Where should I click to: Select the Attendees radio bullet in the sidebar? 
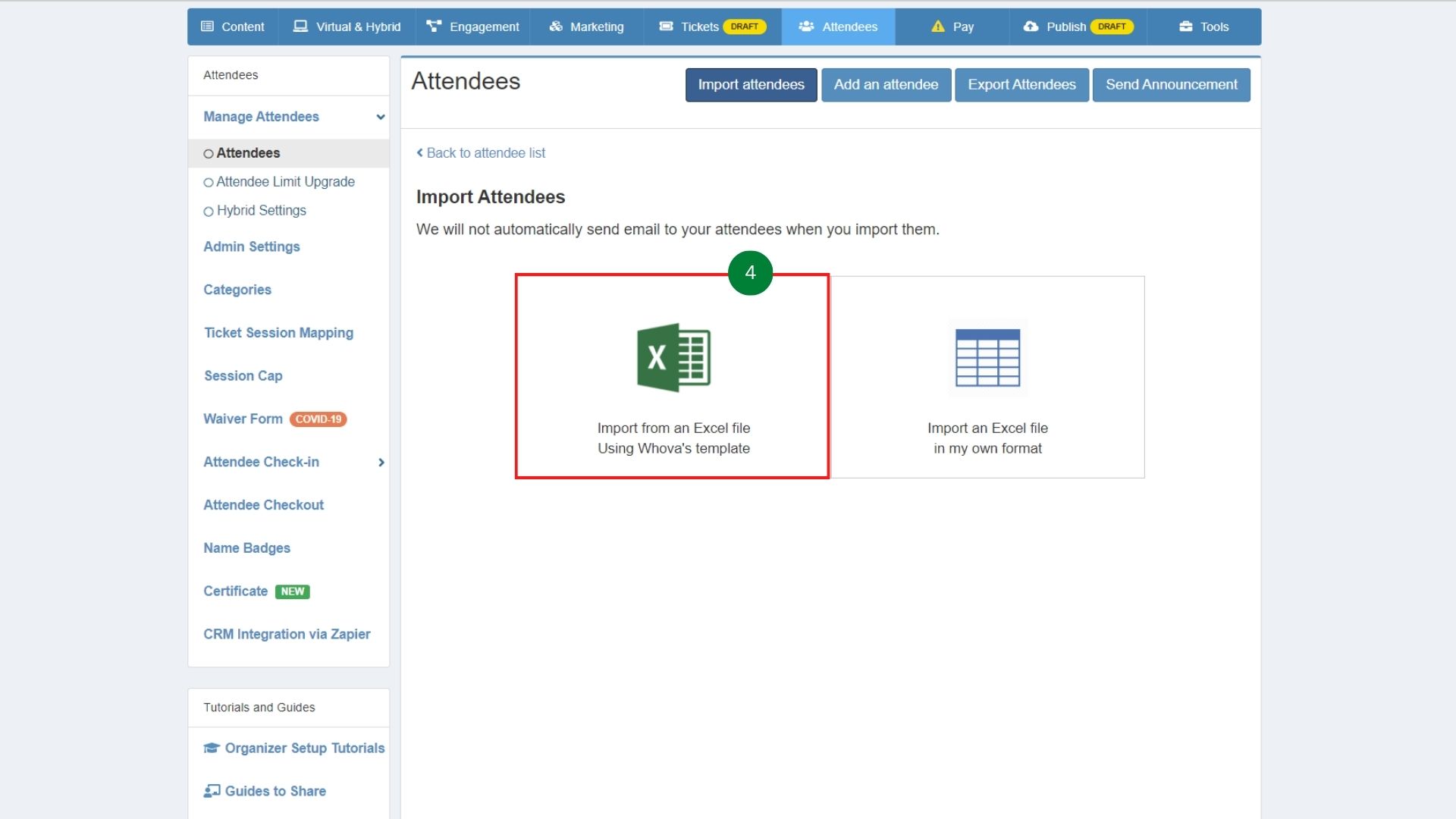coord(208,153)
